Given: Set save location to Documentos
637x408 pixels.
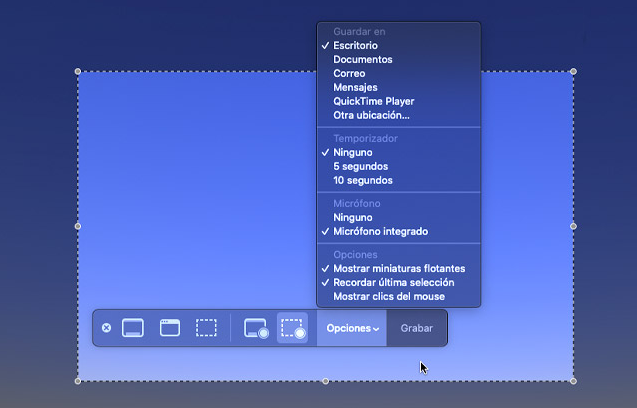Looking at the screenshot, I should 363,59.
